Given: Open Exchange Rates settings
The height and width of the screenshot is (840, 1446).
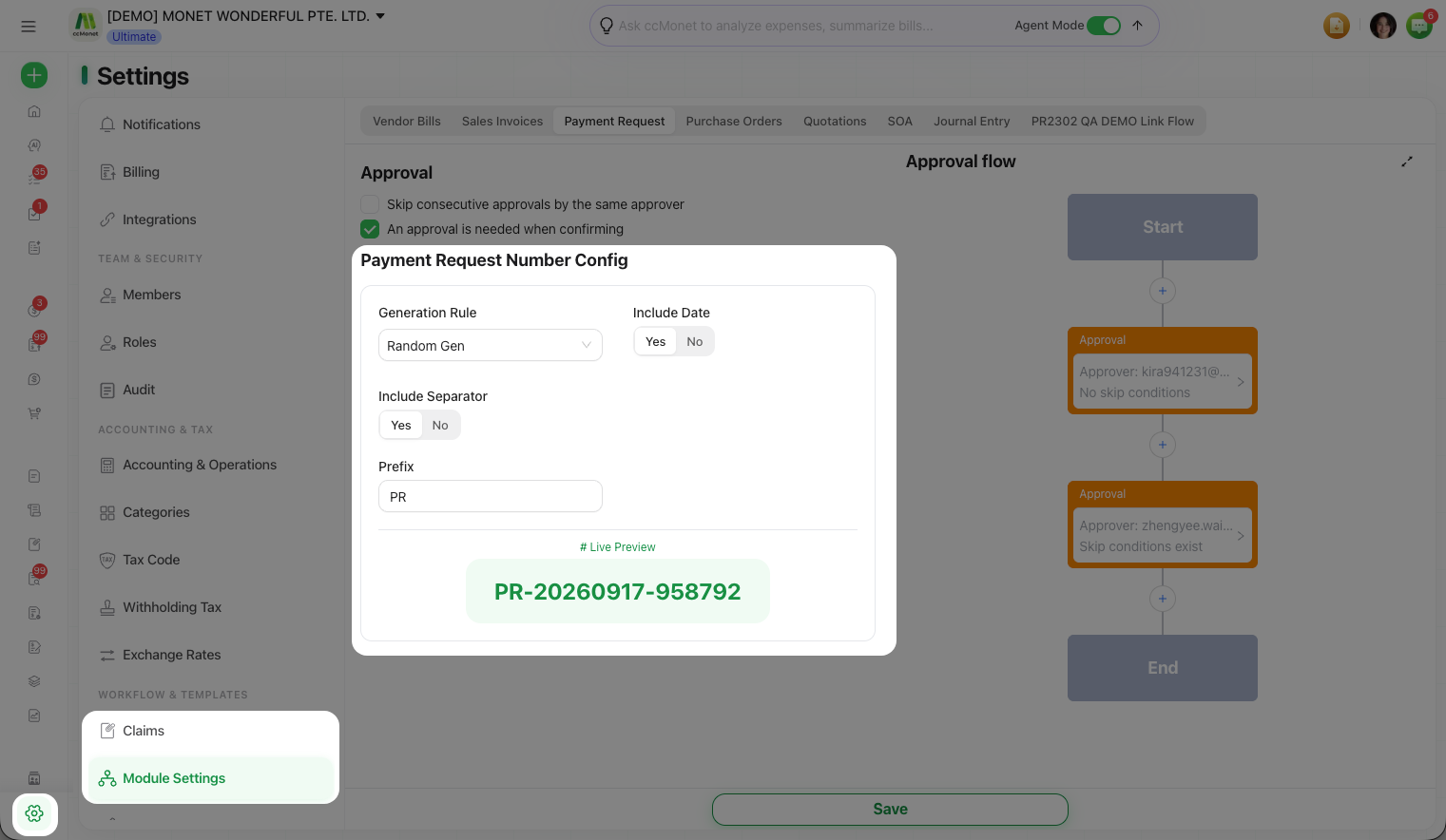Looking at the screenshot, I should tap(211, 655).
